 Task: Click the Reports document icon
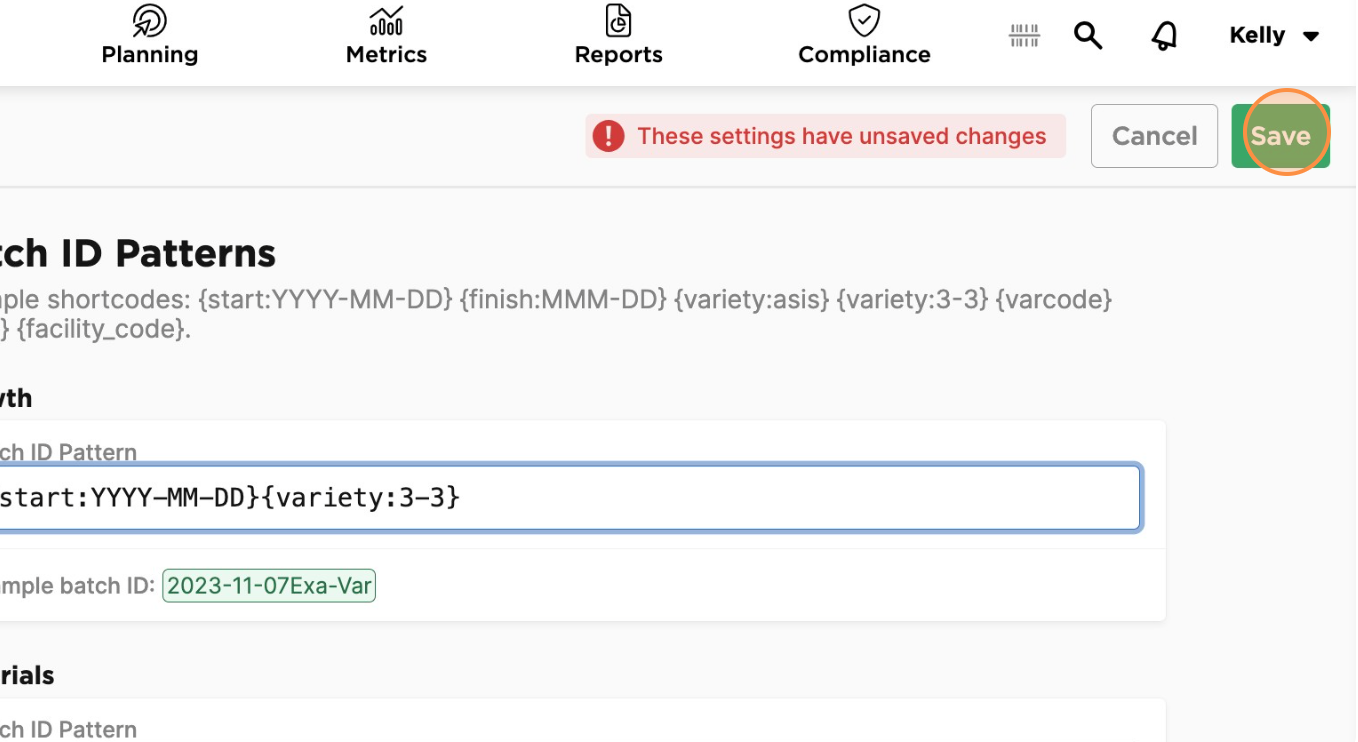[x=619, y=20]
